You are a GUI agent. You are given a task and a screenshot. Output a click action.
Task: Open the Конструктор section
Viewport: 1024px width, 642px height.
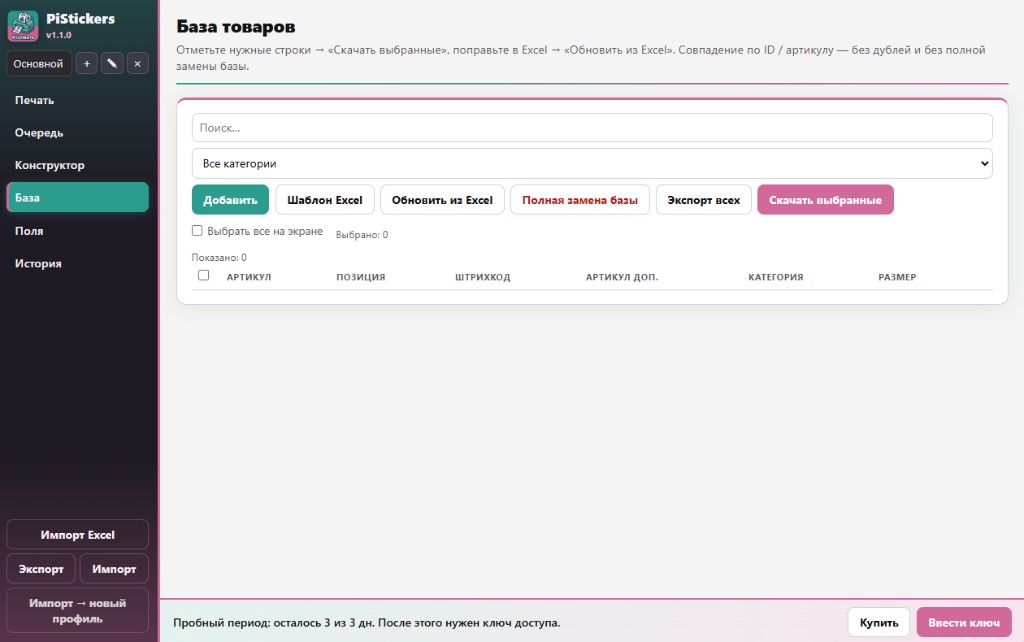click(x=78, y=165)
